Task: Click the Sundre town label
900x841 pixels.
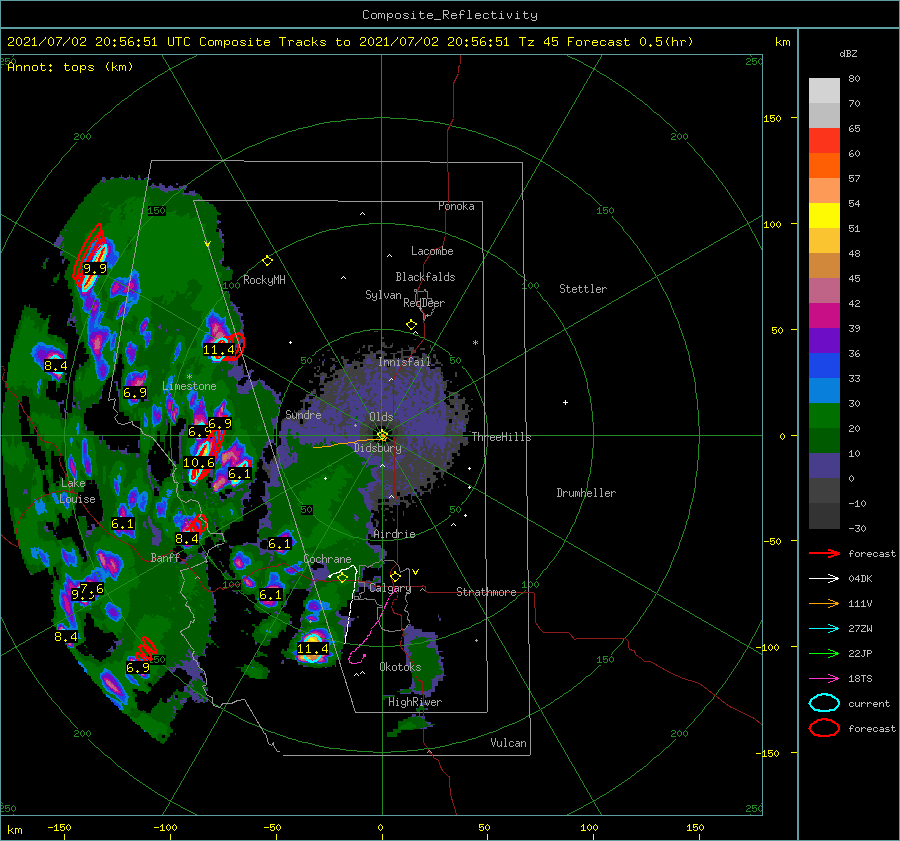Action: [303, 414]
